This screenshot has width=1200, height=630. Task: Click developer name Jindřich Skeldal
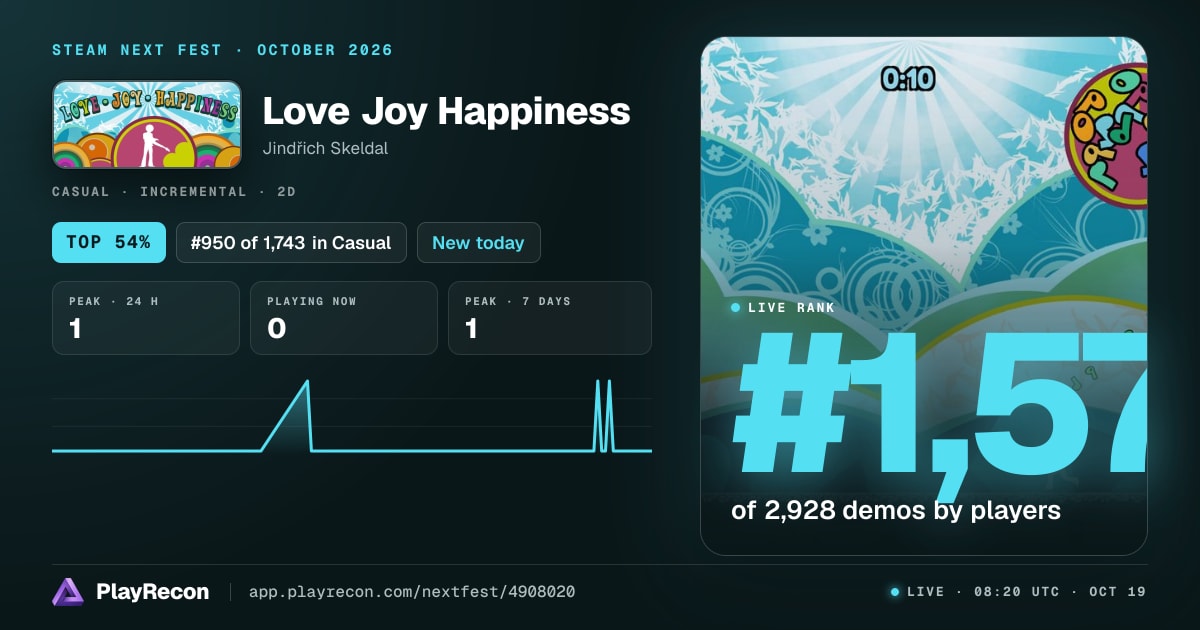tap(325, 148)
